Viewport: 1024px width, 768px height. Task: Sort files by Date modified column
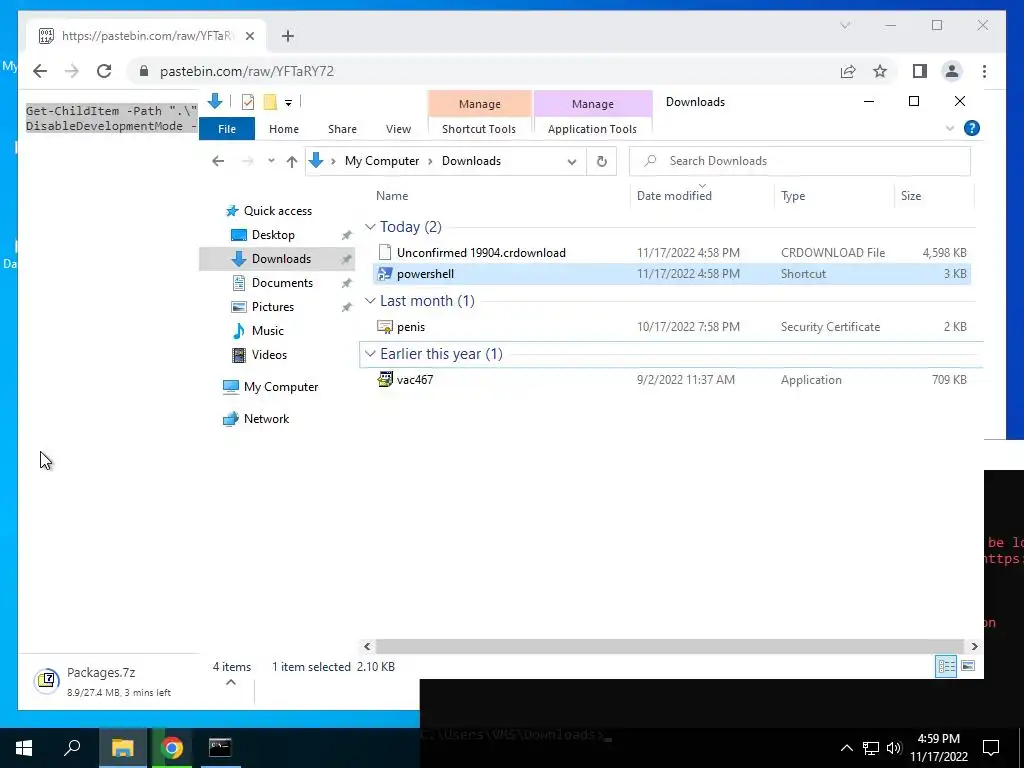point(674,196)
